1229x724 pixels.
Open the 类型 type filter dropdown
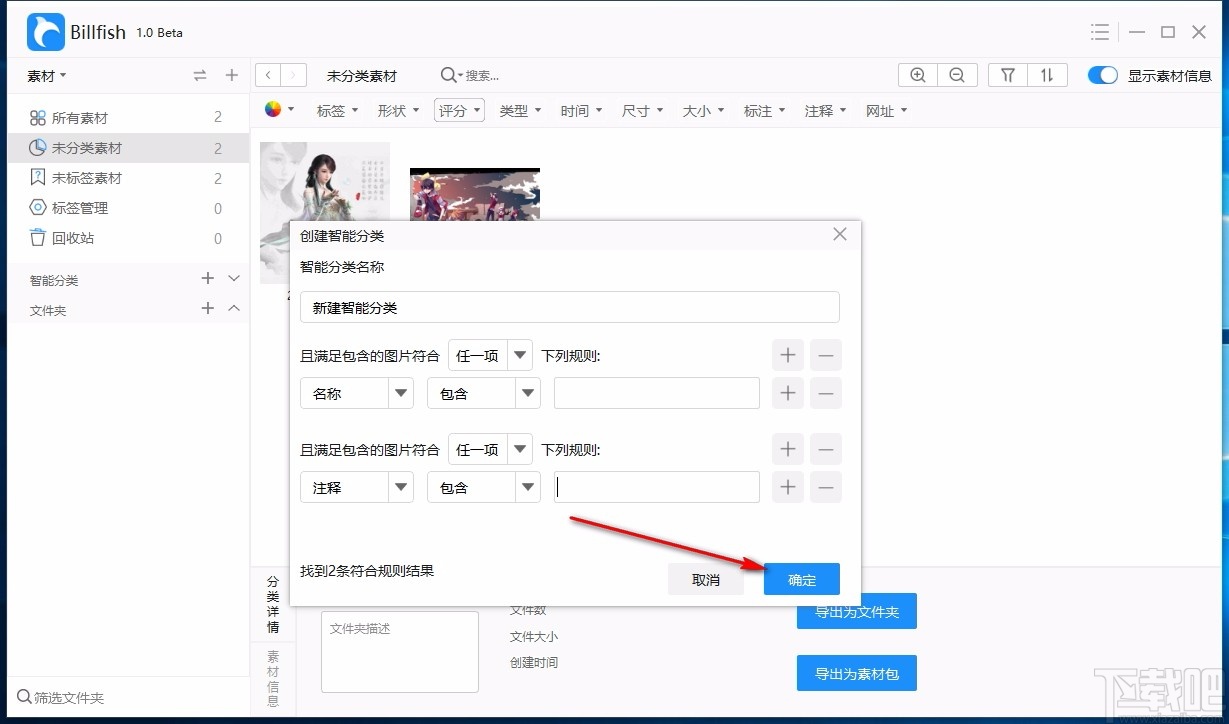pyautogui.click(x=520, y=110)
